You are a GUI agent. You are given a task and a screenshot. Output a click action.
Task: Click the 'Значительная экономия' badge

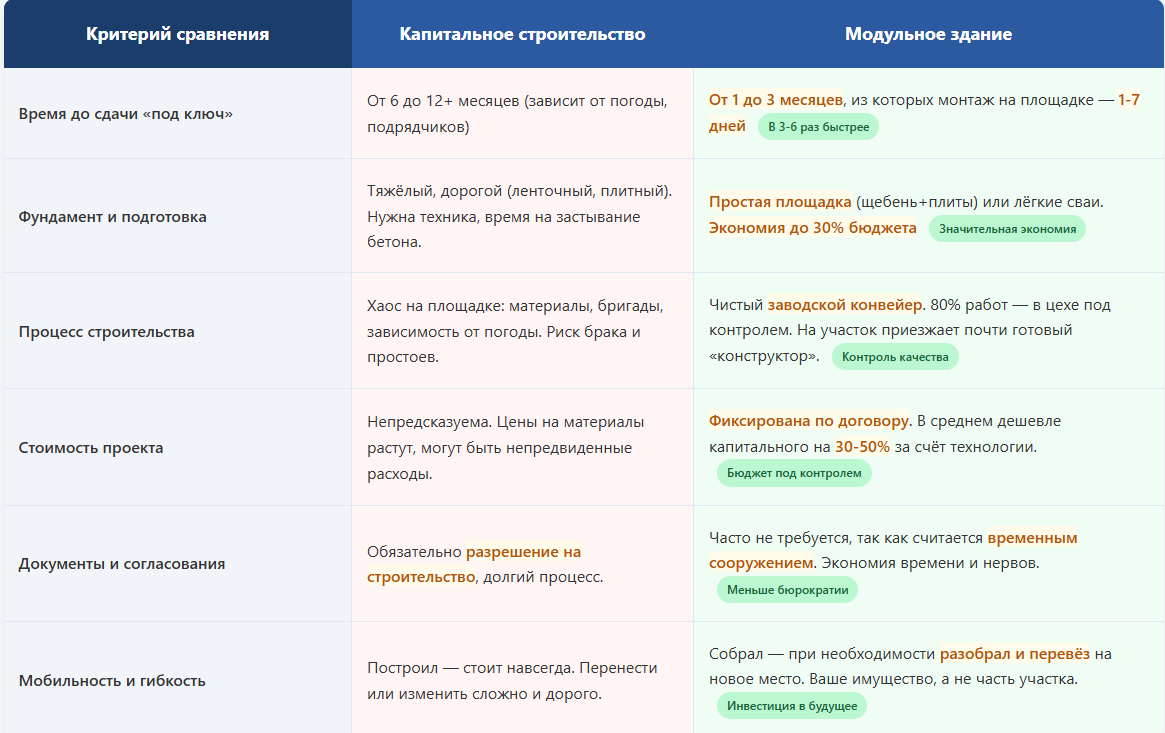[1007, 229]
